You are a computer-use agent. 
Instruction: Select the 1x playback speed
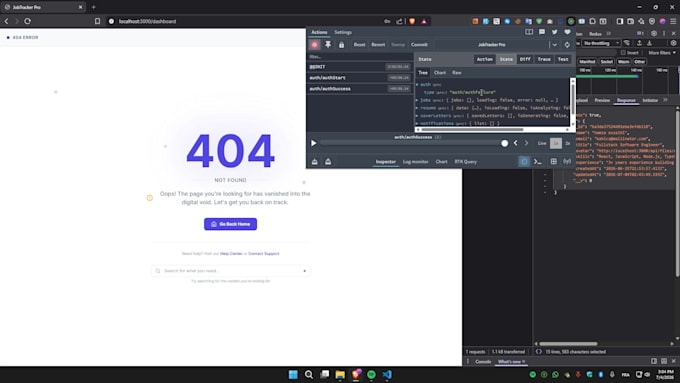click(x=556, y=143)
